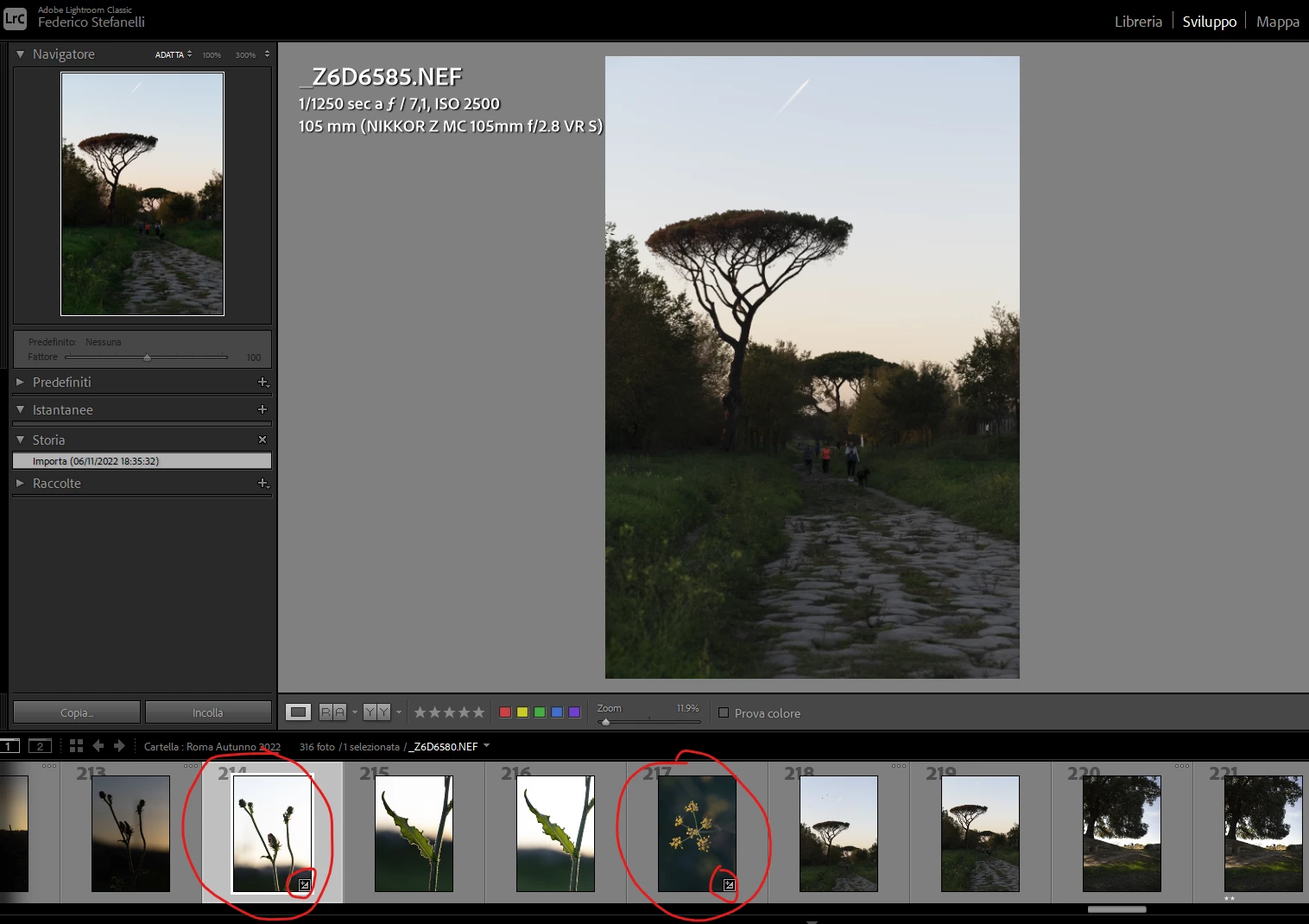
Task: Set rating to three stars
Action: pyautogui.click(x=449, y=712)
